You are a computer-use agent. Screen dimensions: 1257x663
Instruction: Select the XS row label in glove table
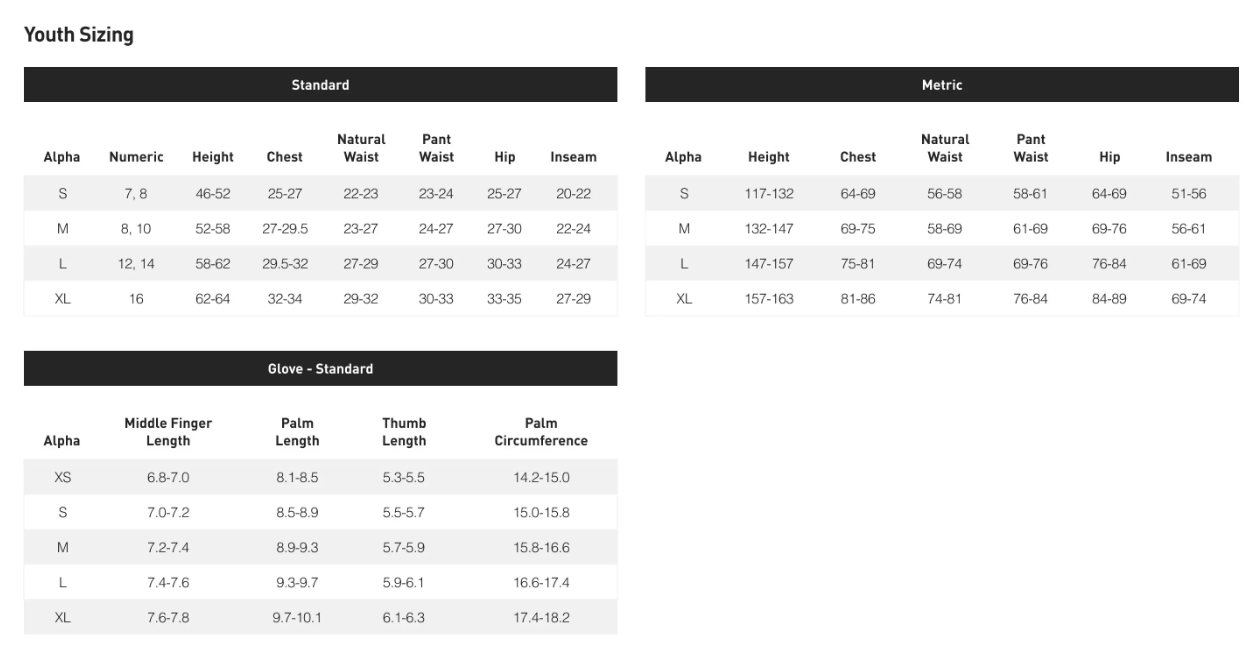[62, 478]
